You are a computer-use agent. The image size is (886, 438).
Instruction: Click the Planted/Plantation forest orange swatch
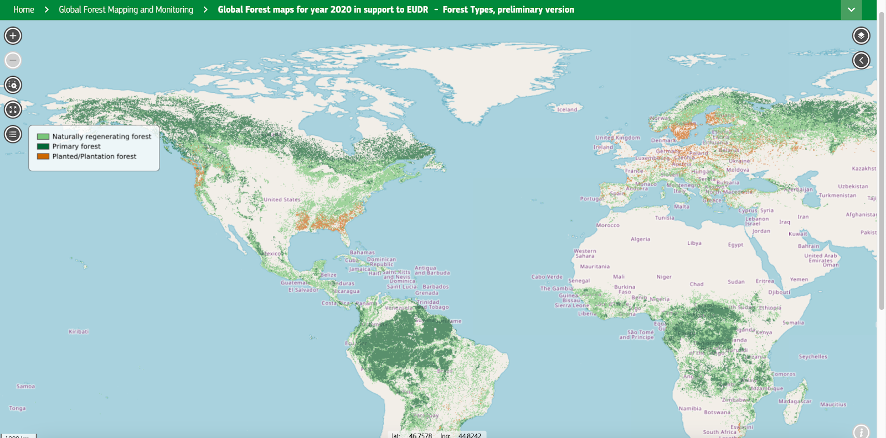pyautogui.click(x=43, y=157)
